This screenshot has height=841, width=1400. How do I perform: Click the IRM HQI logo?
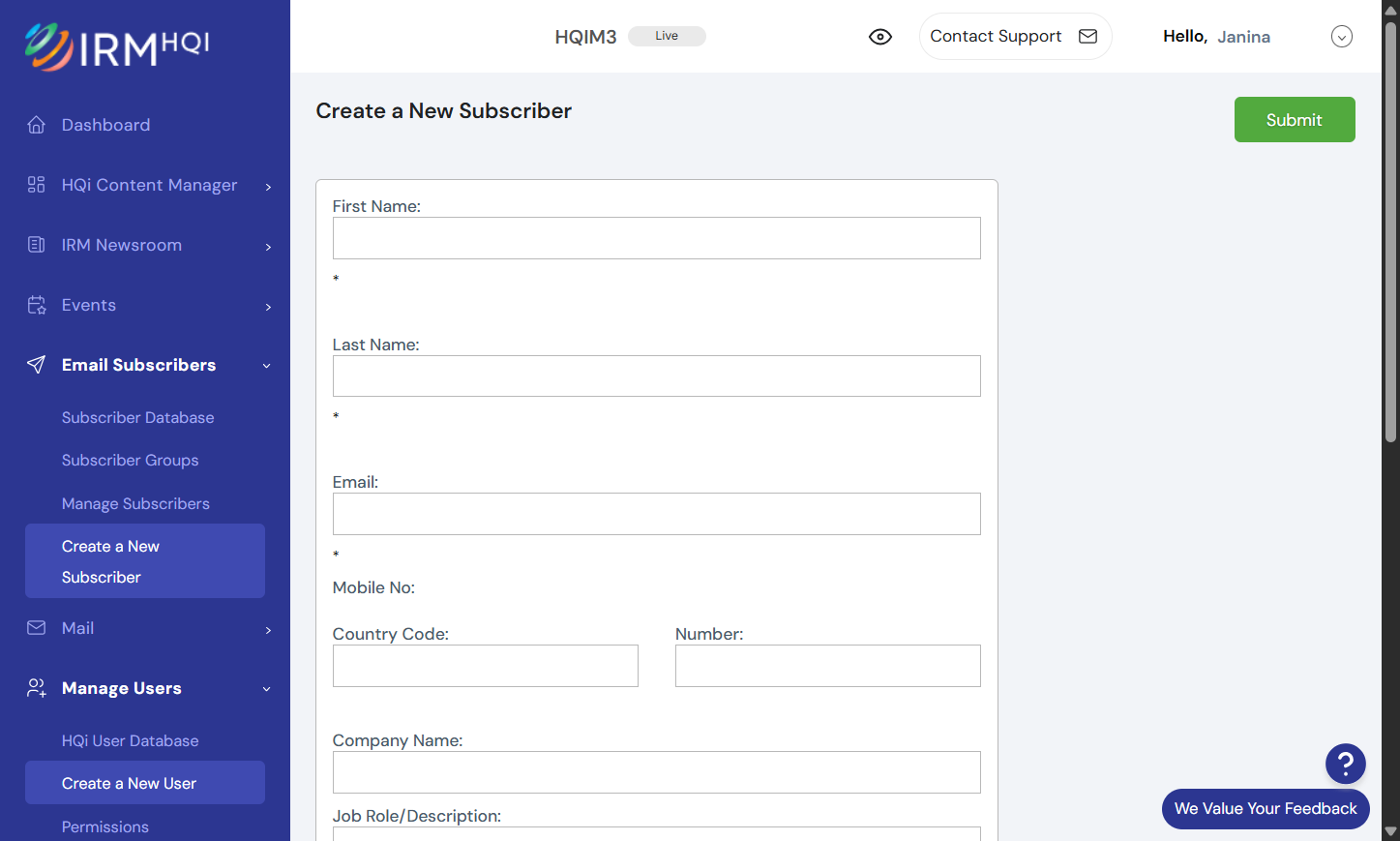pyautogui.click(x=117, y=47)
